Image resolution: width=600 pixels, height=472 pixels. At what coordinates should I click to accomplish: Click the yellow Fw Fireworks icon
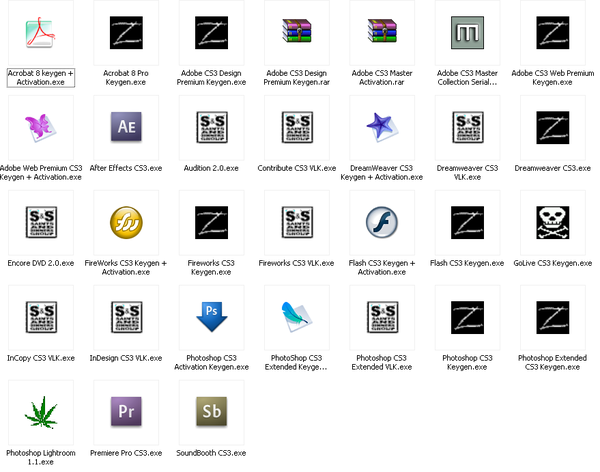click(x=126, y=222)
